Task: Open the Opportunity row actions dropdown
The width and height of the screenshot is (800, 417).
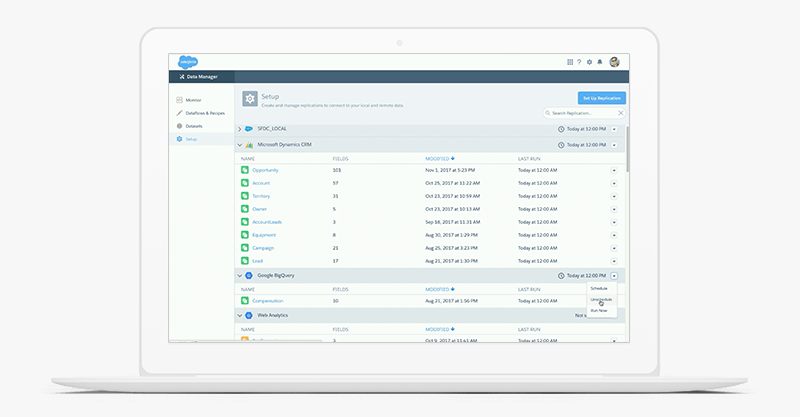Action: tap(614, 170)
